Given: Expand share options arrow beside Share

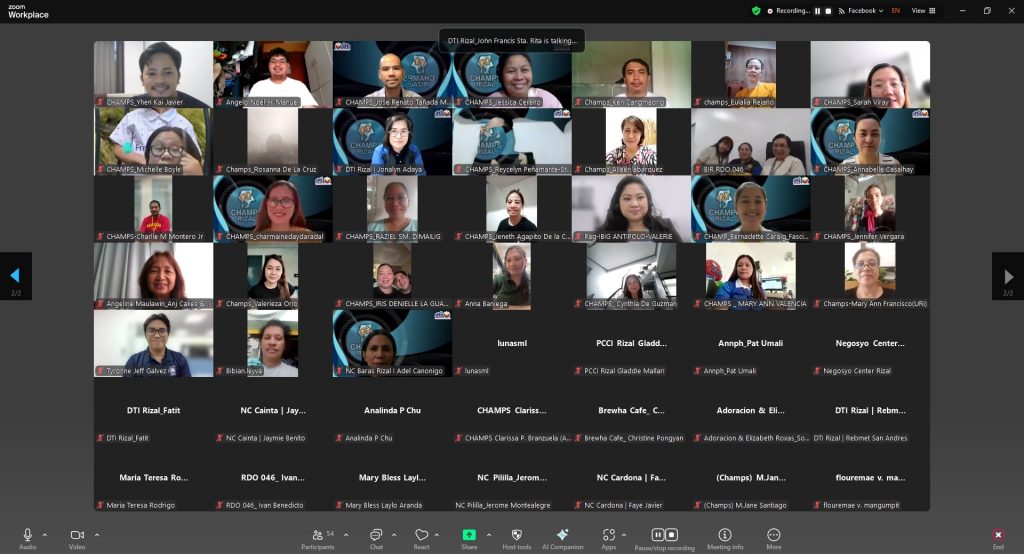Looking at the screenshot, I should pyautogui.click(x=489, y=534).
